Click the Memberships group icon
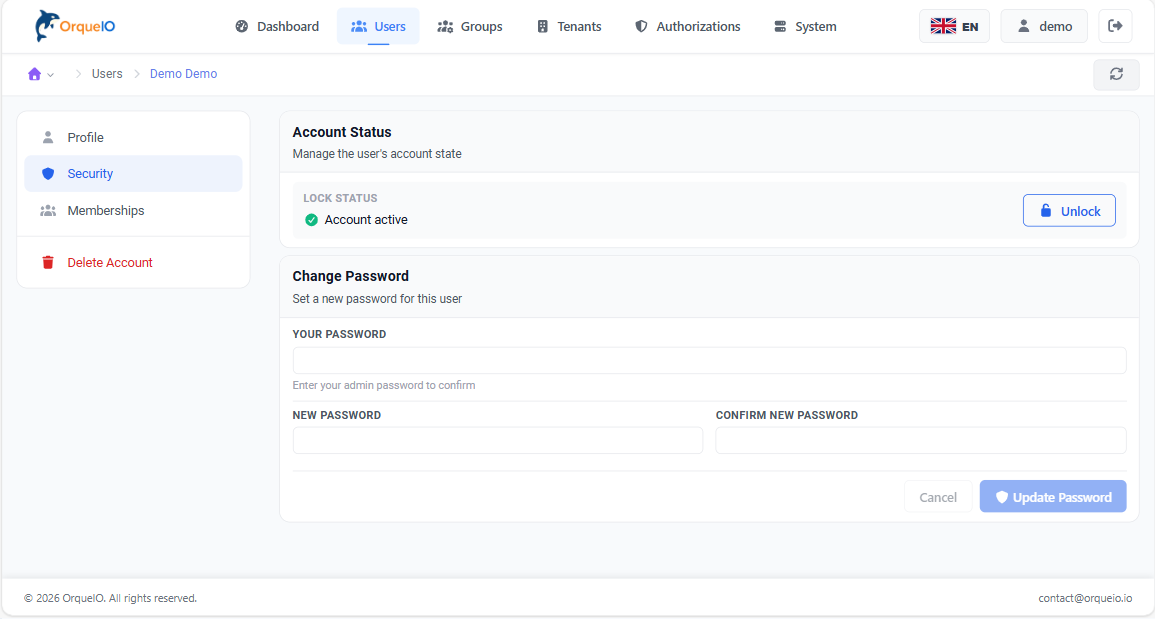The width and height of the screenshot is (1155, 619). tap(48, 210)
